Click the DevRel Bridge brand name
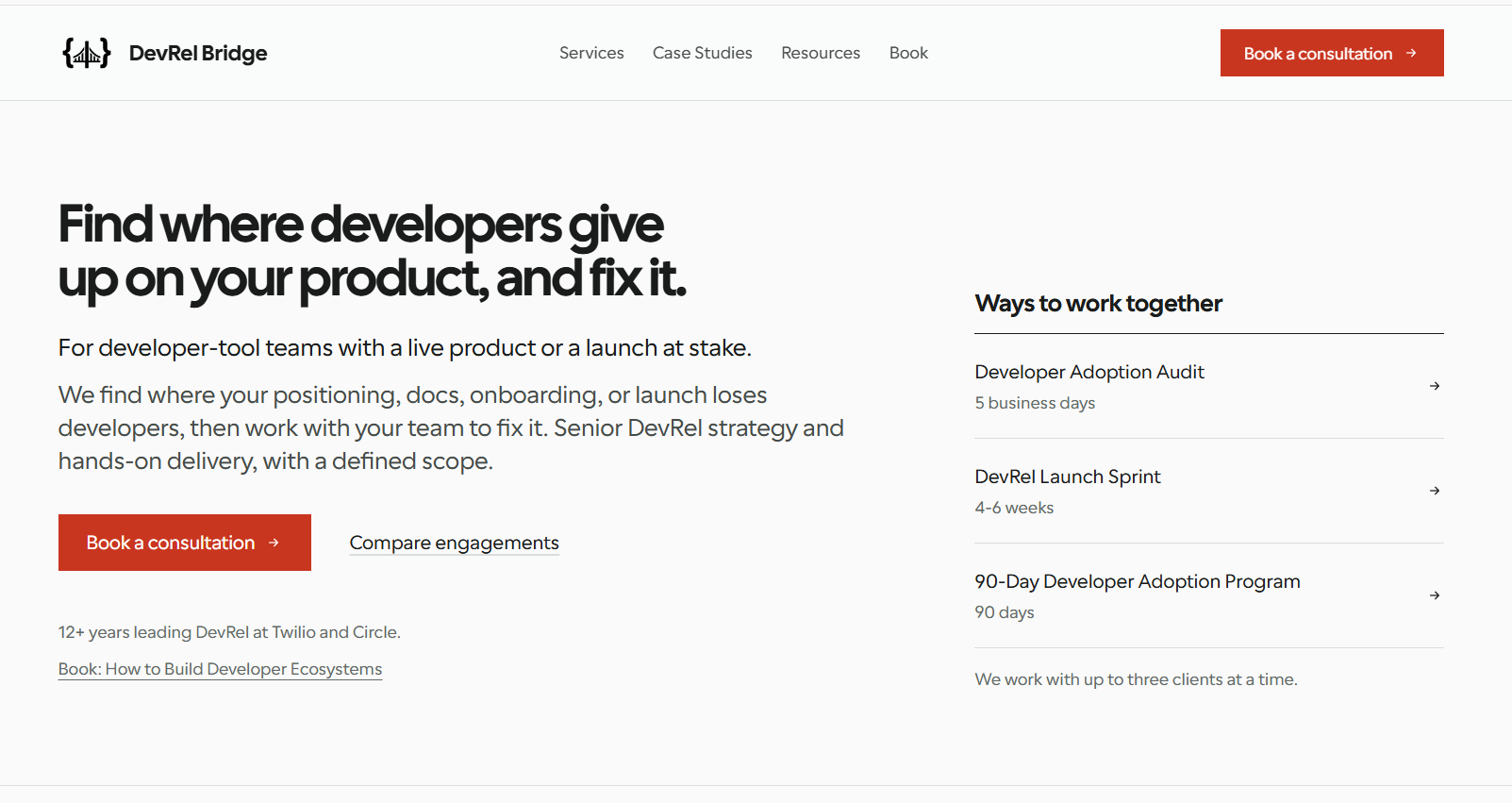 coord(198,54)
